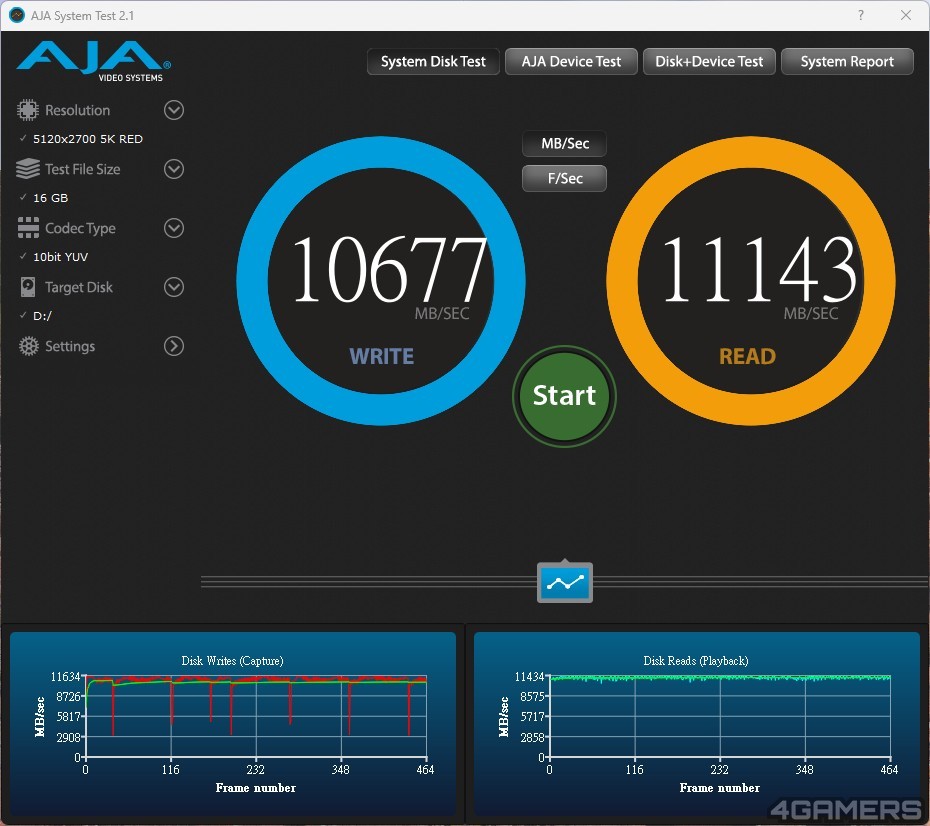Viewport: 930px width, 826px height.
Task: Click the Target Disk label
Action: tap(79, 287)
